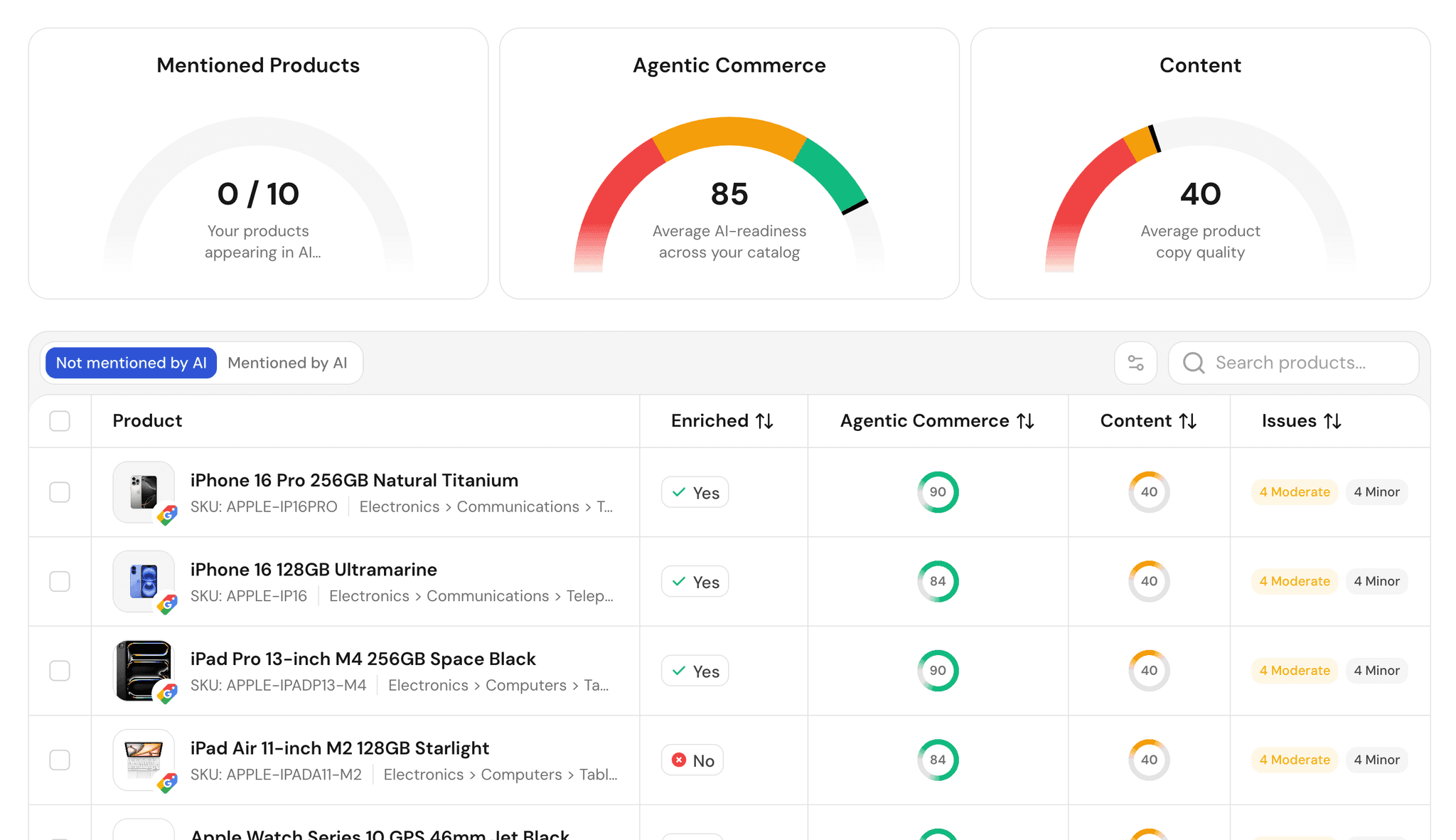The height and width of the screenshot is (840, 1456).
Task: Click Google badge on iPhone 16 Pro
Action: pos(168,515)
